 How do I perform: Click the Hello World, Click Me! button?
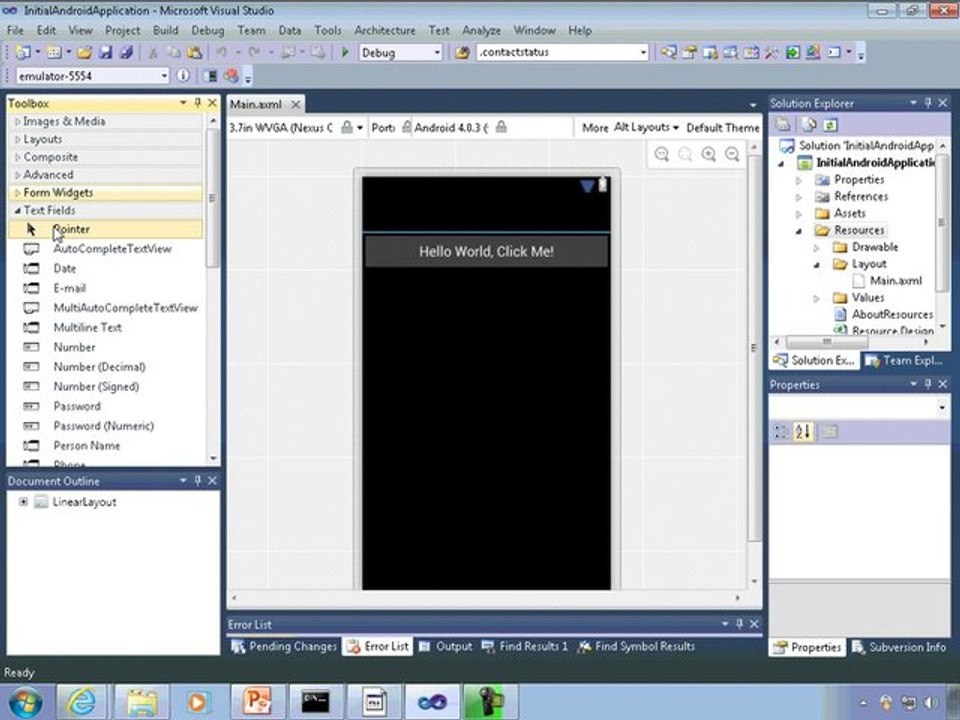pos(487,252)
